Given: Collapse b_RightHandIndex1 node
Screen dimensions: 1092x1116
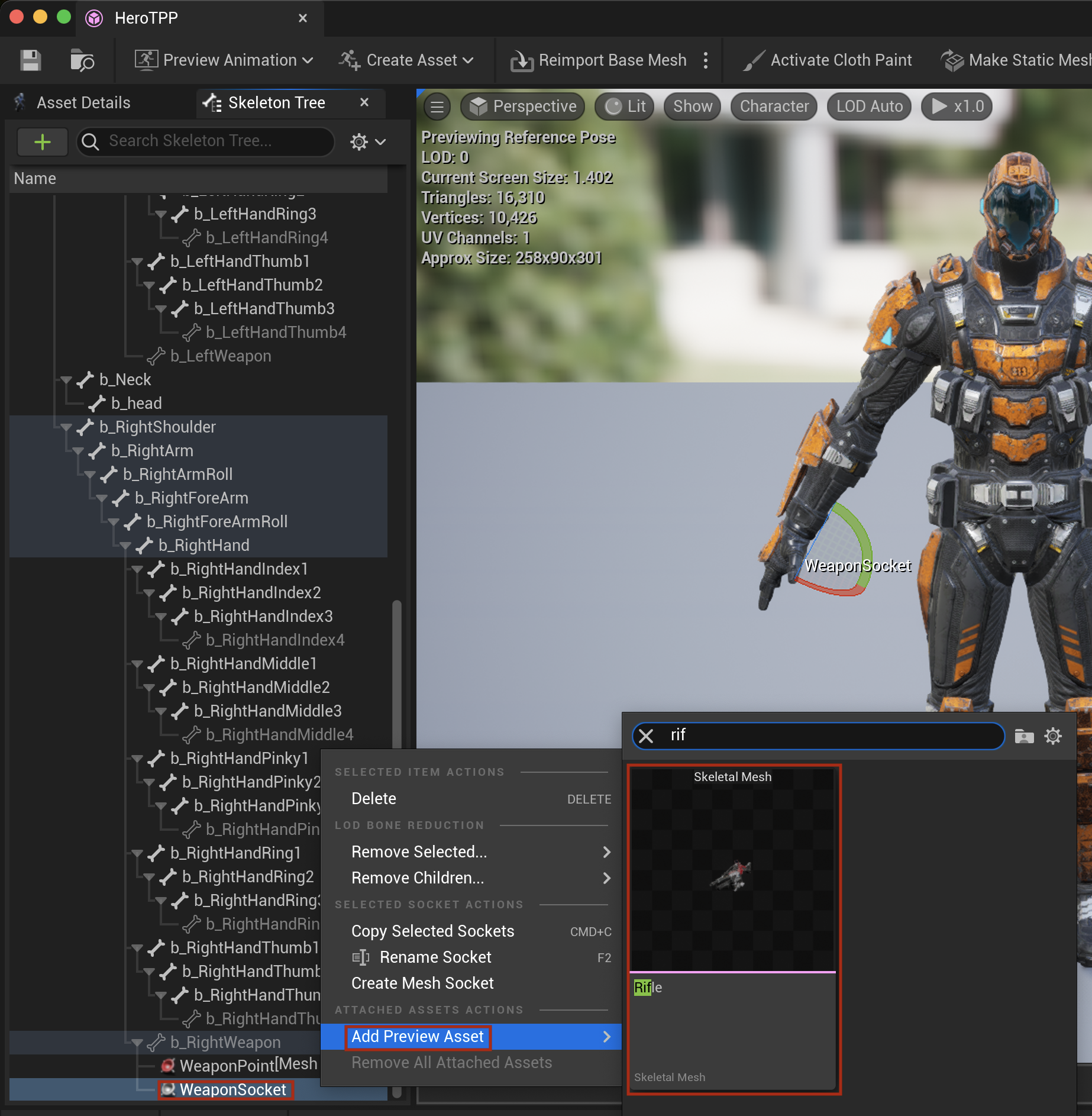Looking at the screenshot, I should point(137,569).
